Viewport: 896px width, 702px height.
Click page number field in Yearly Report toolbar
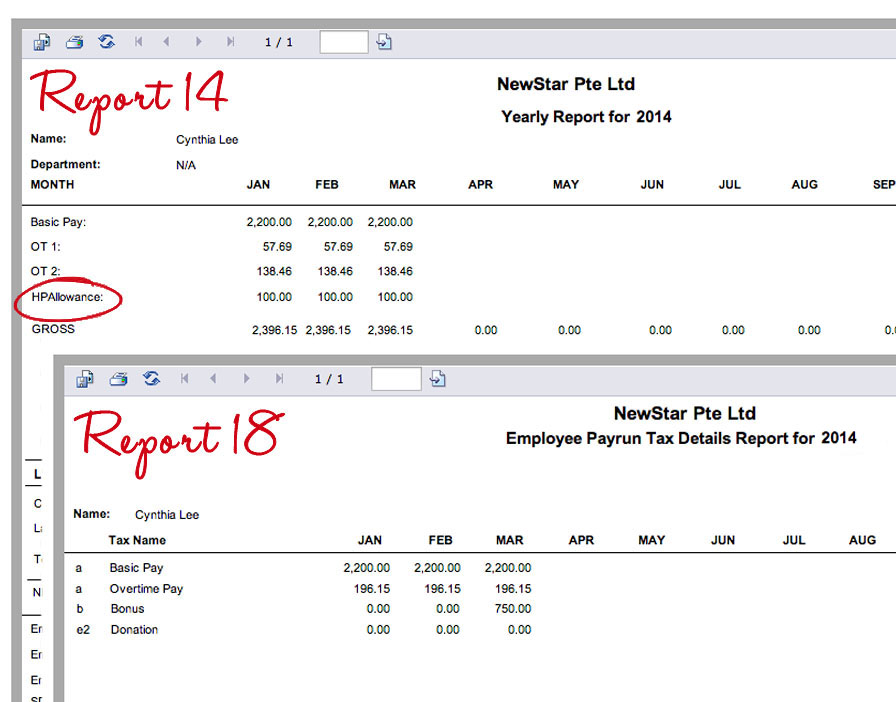343,42
